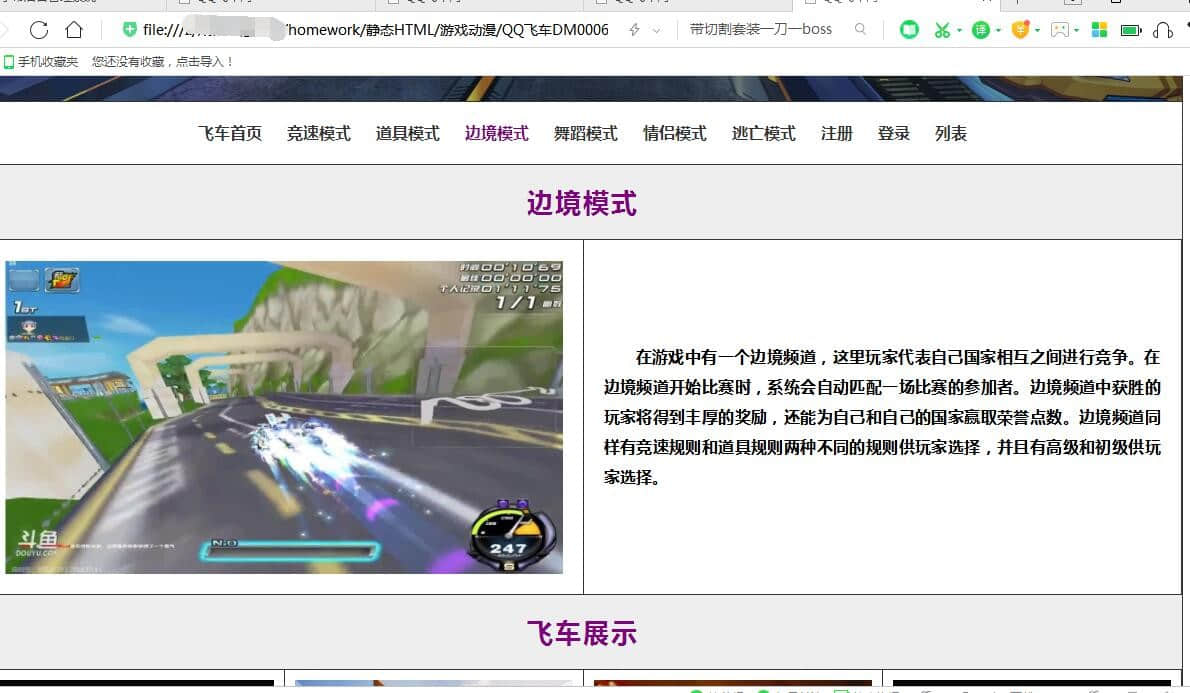Click the lightning speed mode icon
This screenshot has width=1190, height=693.
point(634,30)
